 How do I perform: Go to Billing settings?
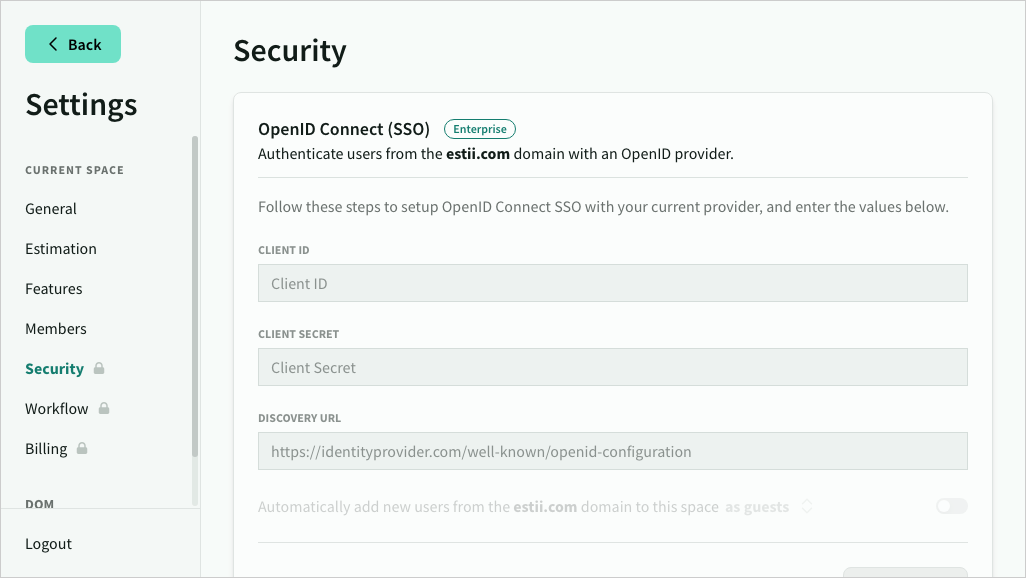(46, 449)
